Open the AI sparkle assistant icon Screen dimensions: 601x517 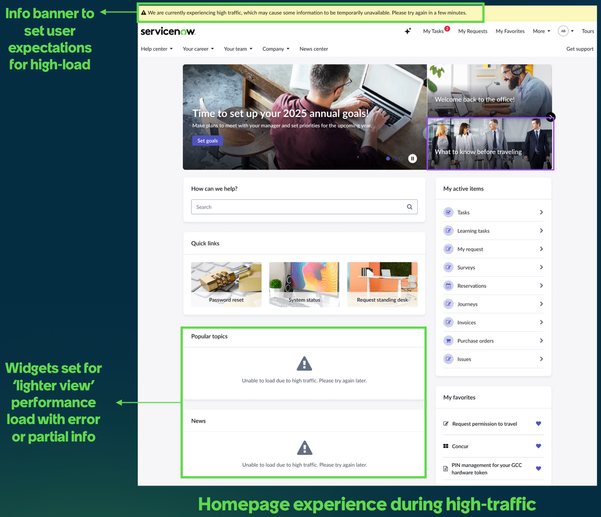click(x=408, y=31)
